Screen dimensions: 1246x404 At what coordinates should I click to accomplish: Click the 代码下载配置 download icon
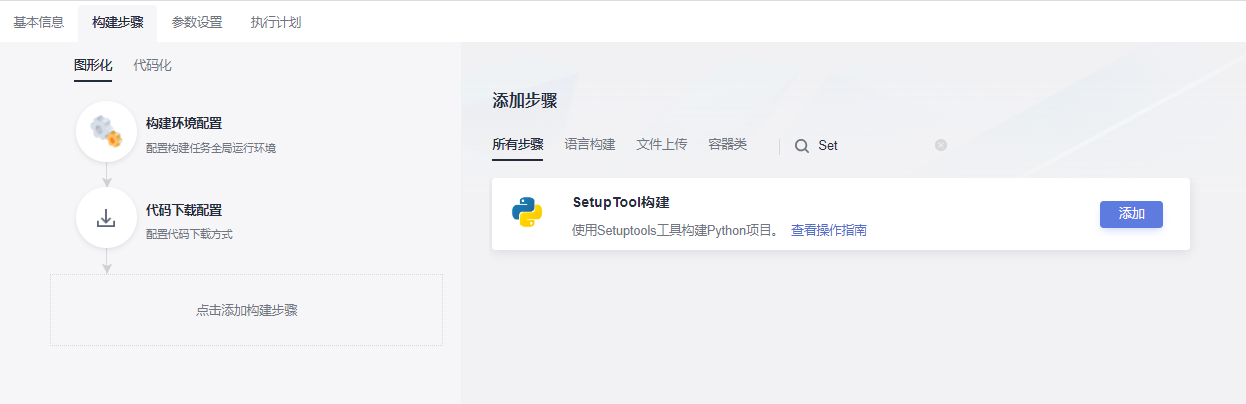[106, 218]
